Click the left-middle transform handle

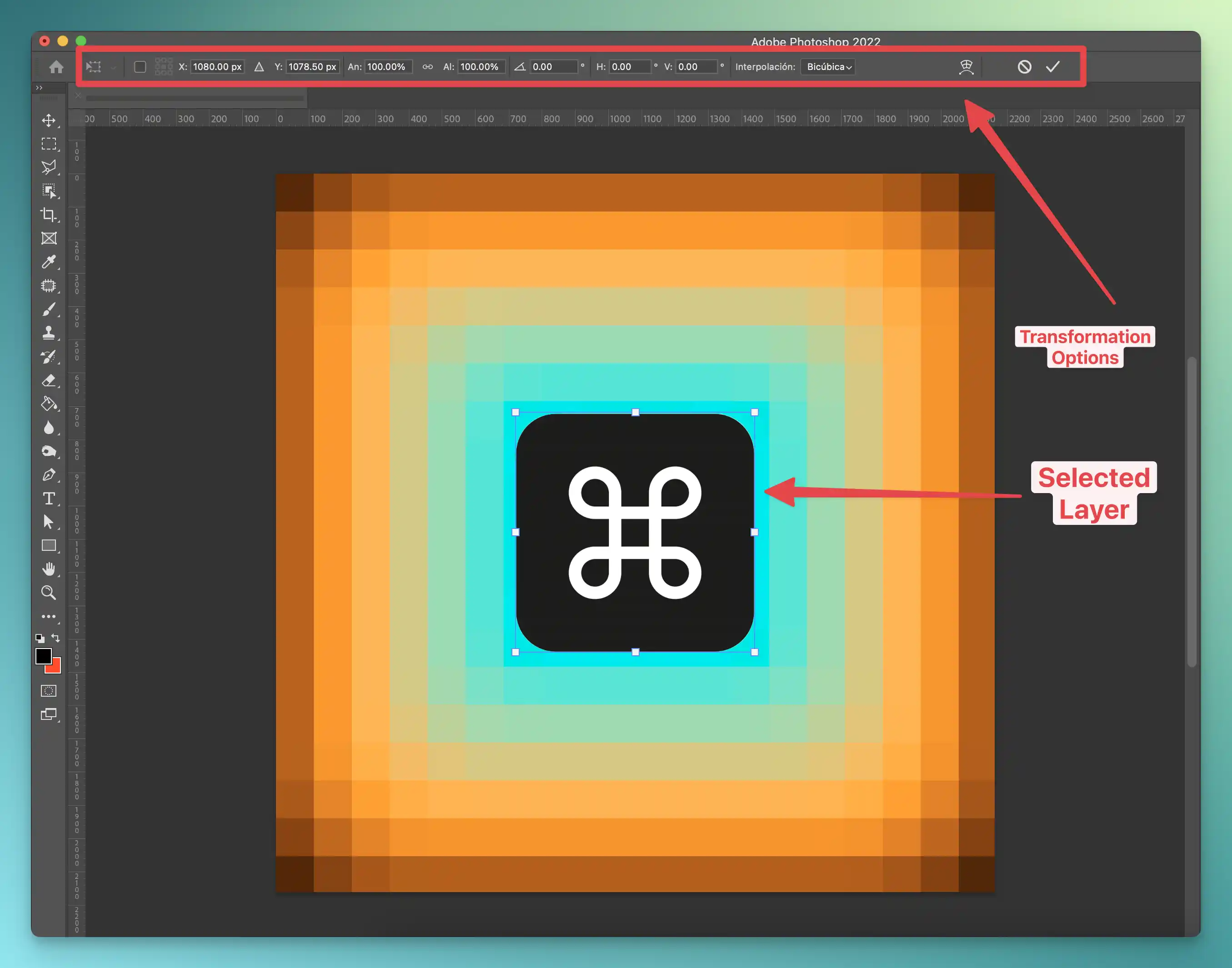[516, 532]
